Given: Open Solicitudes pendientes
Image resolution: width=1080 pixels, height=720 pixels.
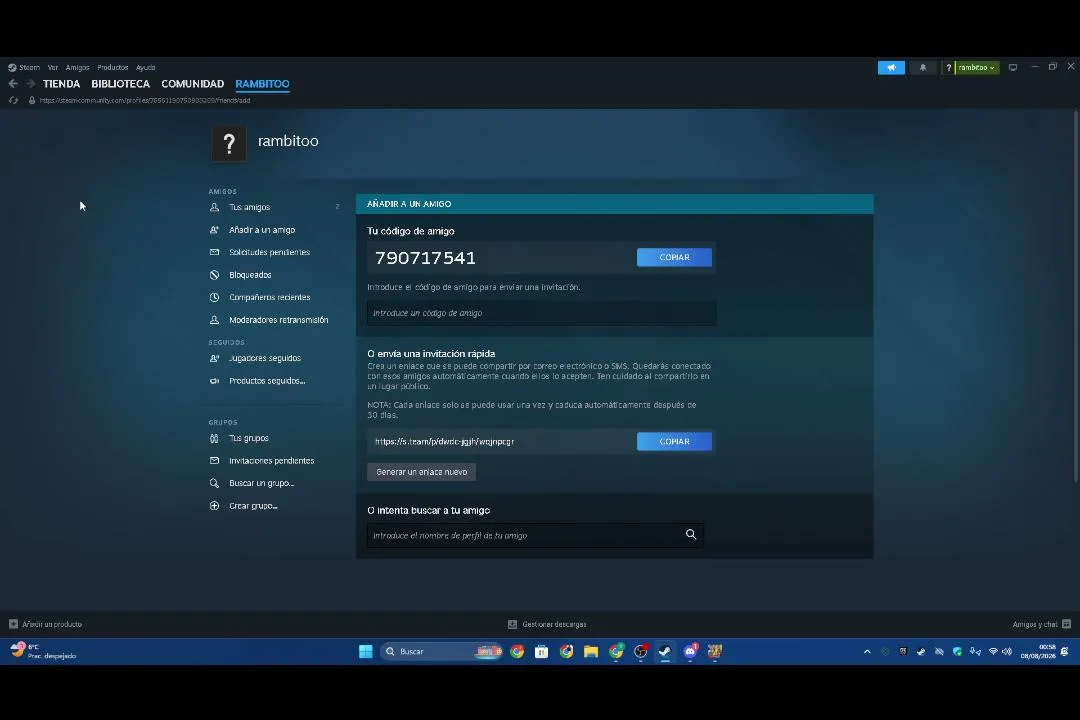Looking at the screenshot, I should pyautogui.click(x=269, y=252).
